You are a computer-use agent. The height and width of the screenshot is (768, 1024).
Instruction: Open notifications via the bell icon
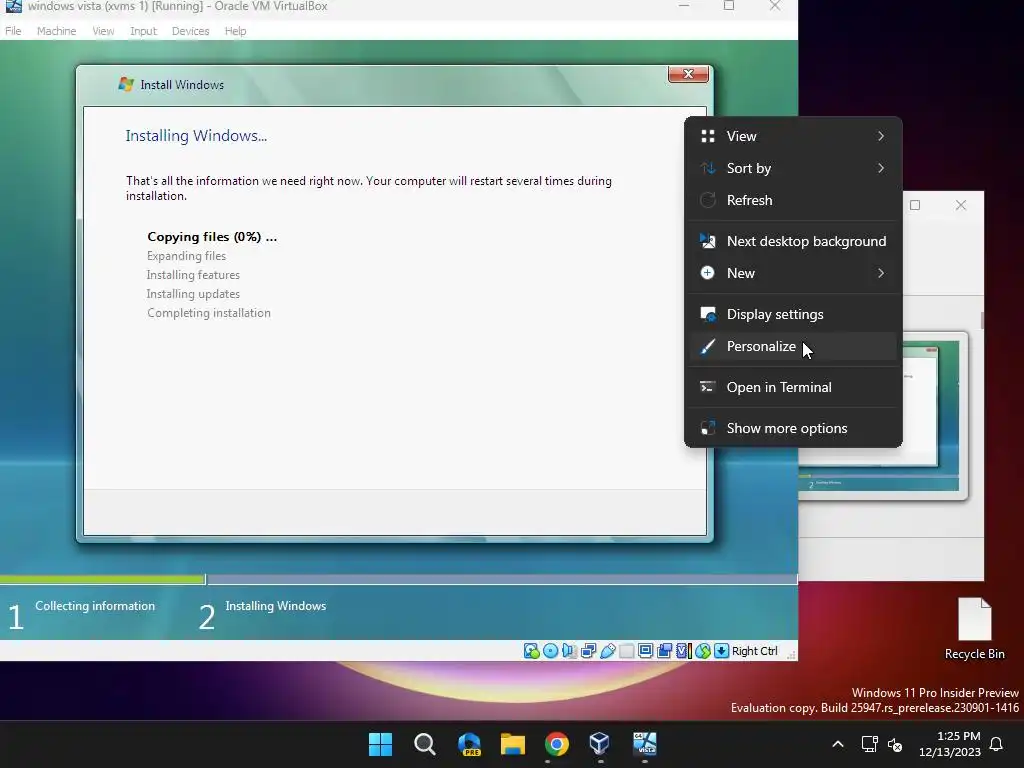(996, 744)
